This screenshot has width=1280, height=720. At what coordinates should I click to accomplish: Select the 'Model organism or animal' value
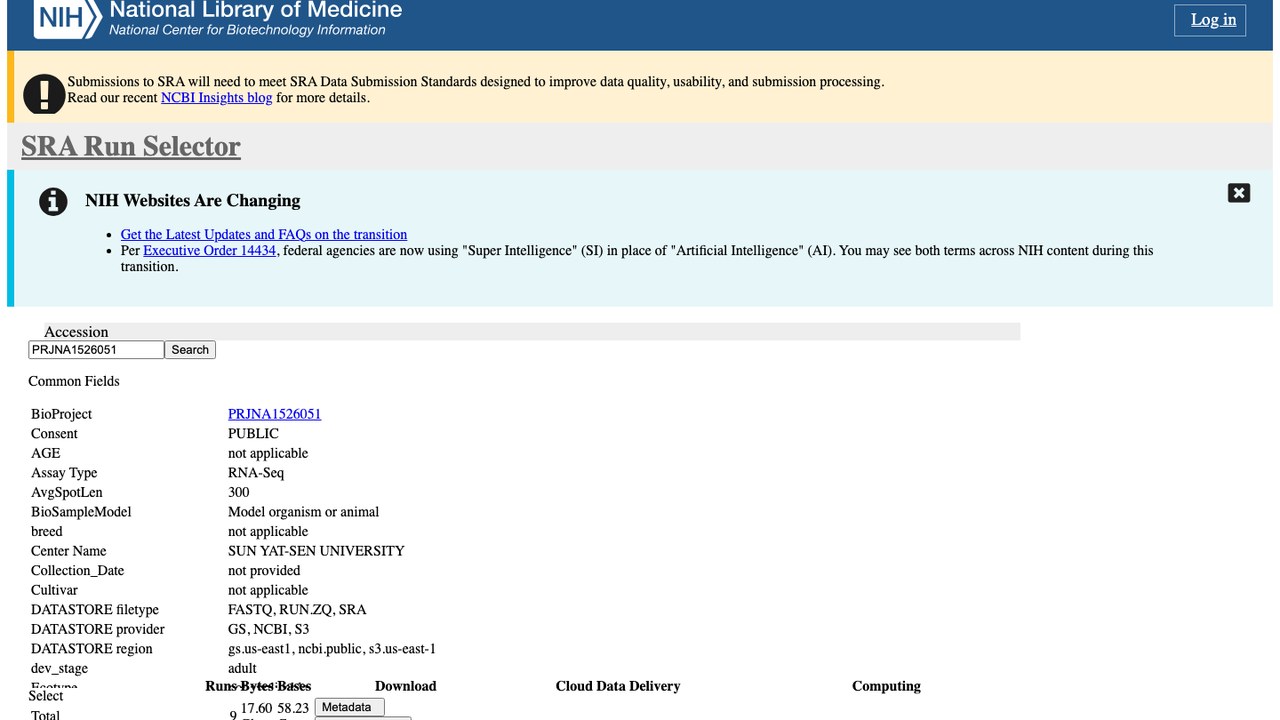[x=303, y=512]
